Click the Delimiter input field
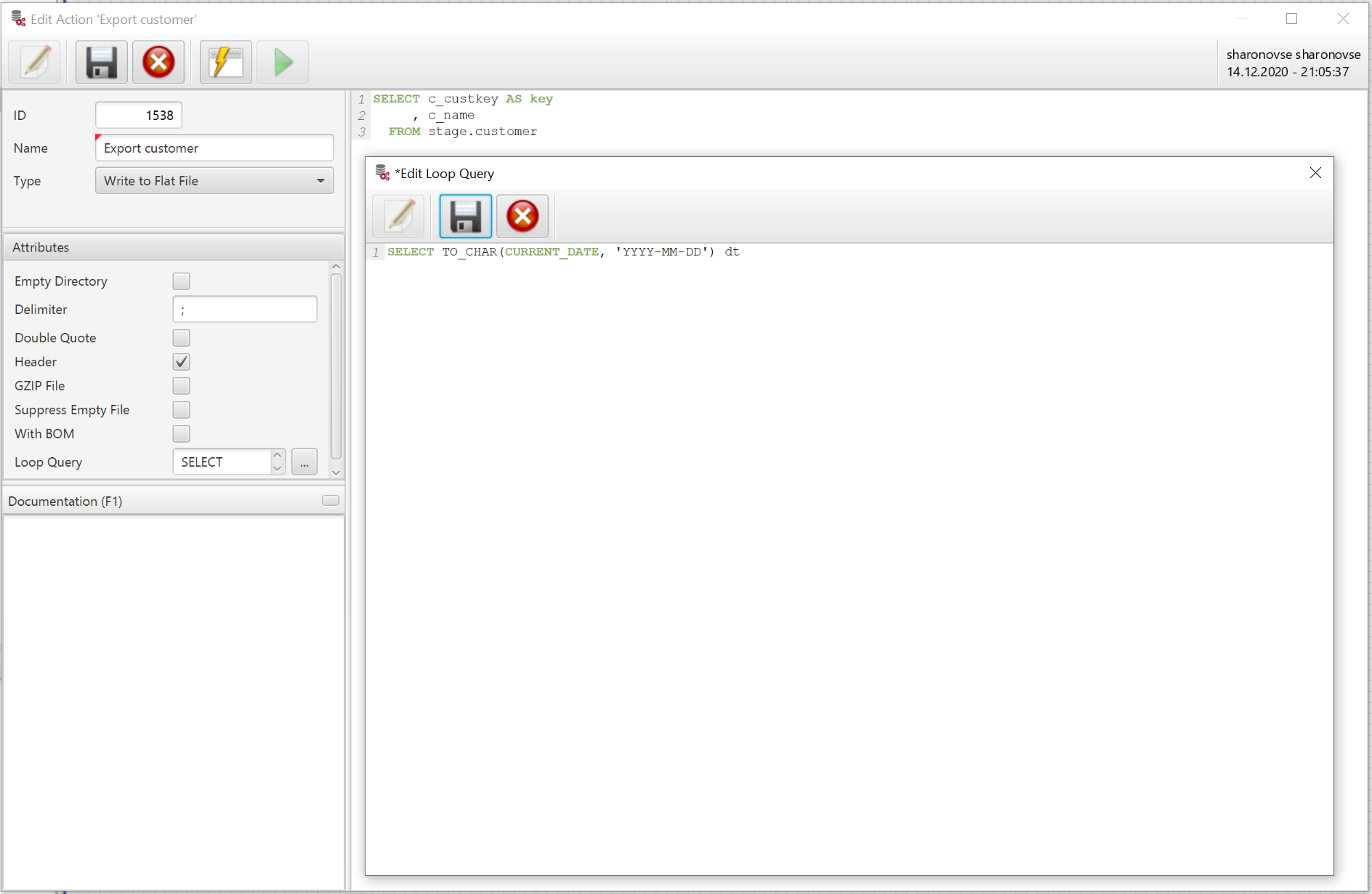 click(245, 309)
